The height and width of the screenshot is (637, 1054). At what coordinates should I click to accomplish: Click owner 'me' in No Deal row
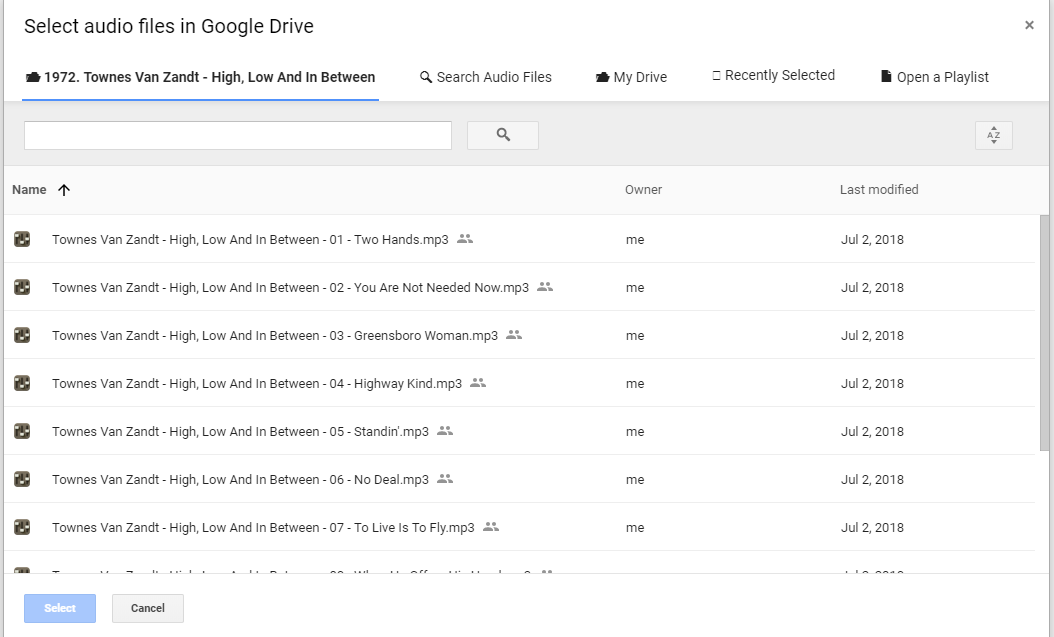635,480
